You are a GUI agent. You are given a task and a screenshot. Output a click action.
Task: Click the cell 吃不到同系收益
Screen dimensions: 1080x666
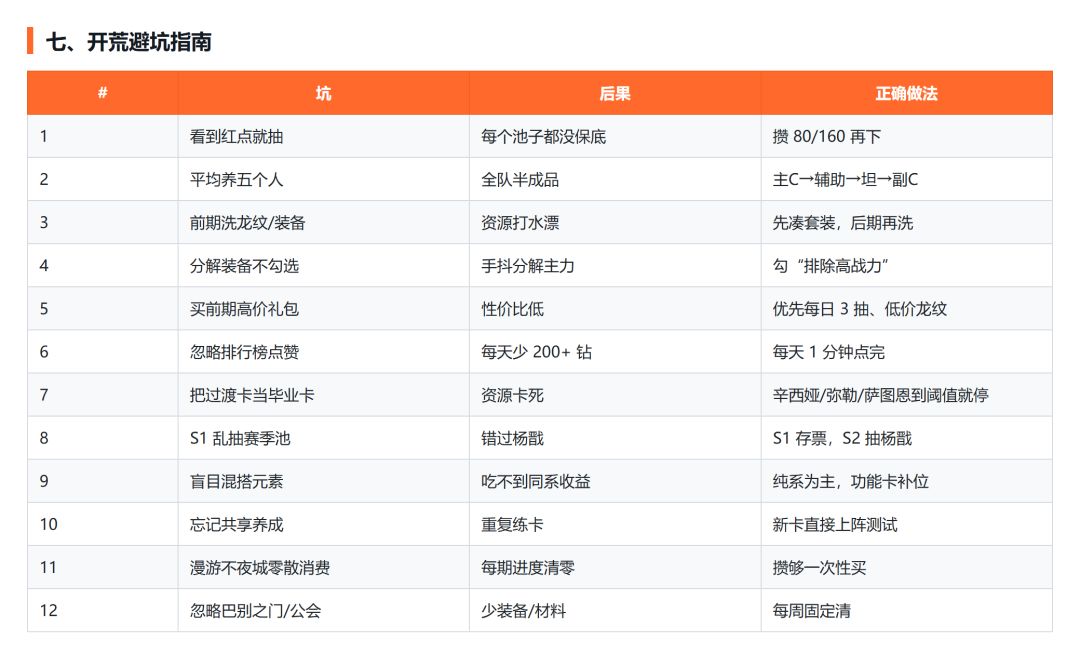click(615, 481)
